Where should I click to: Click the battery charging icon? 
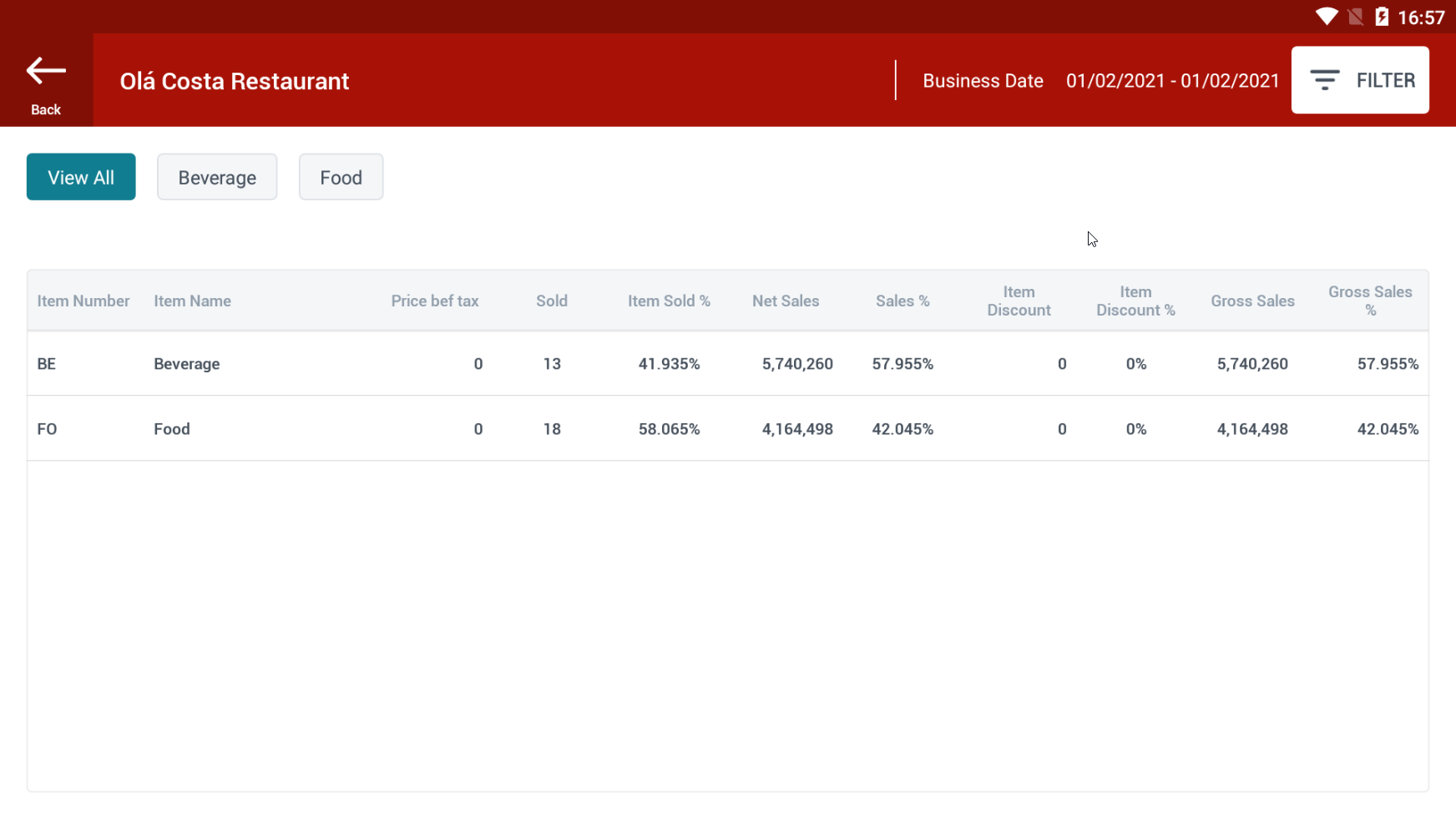pyautogui.click(x=1382, y=17)
